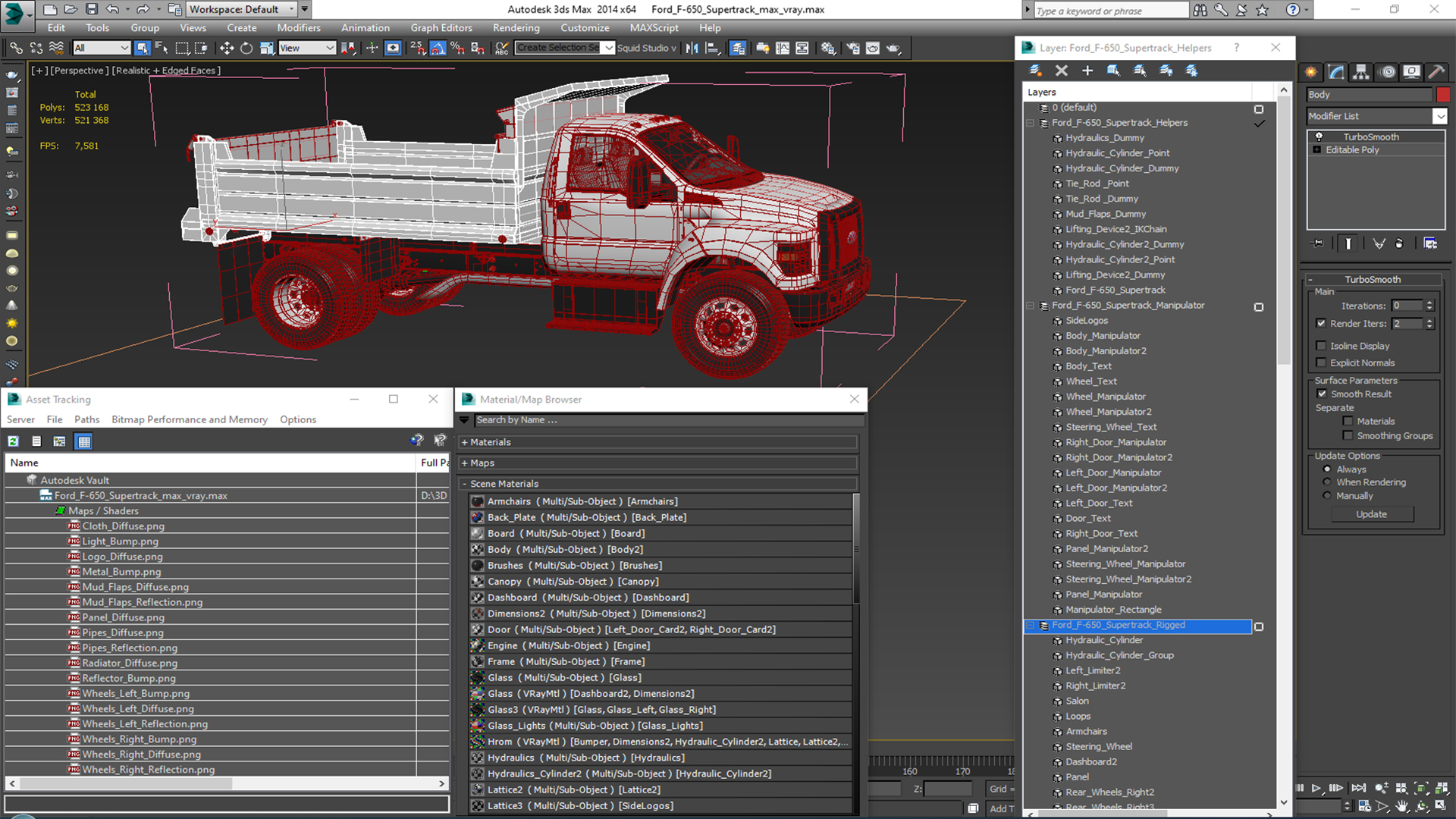Open the Utilities hammer panel tab
This screenshot has height=819, width=1456.
(1436, 72)
